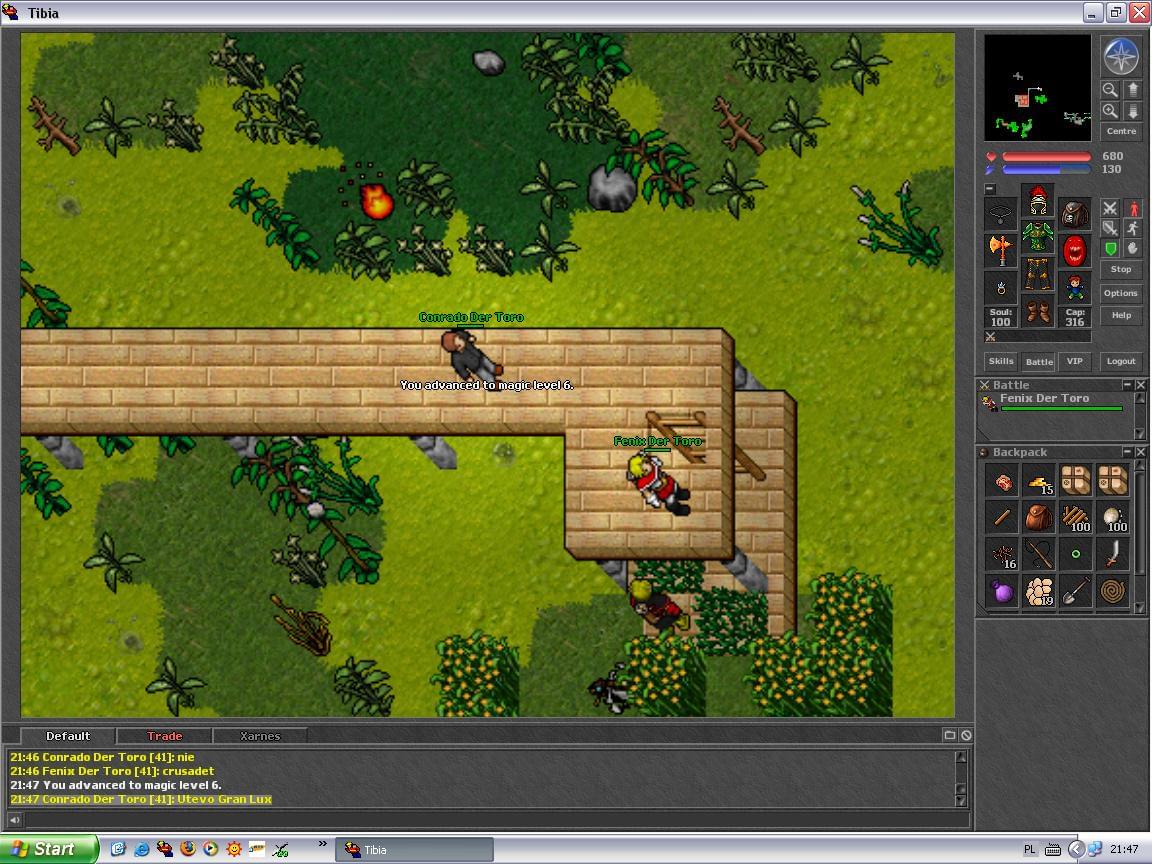The image size is (1152, 864).
Task: Click the open channel list icon
Action: pos(949,735)
